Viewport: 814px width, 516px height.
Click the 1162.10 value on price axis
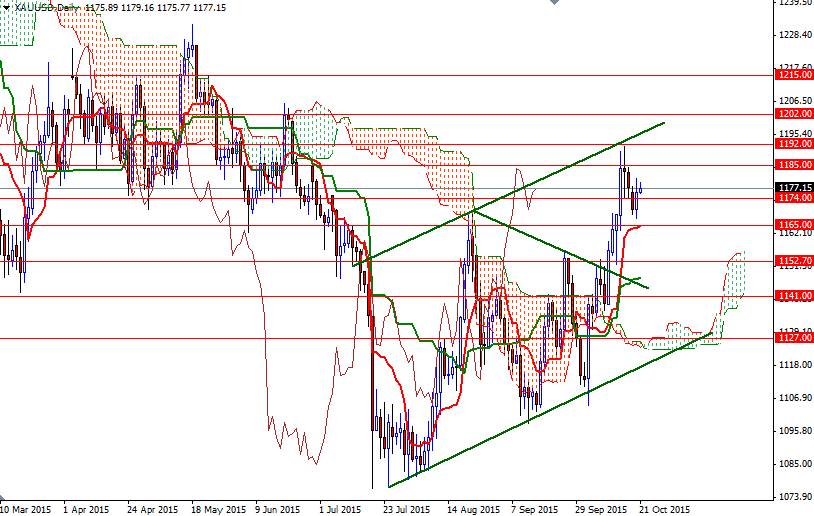[795, 234]
